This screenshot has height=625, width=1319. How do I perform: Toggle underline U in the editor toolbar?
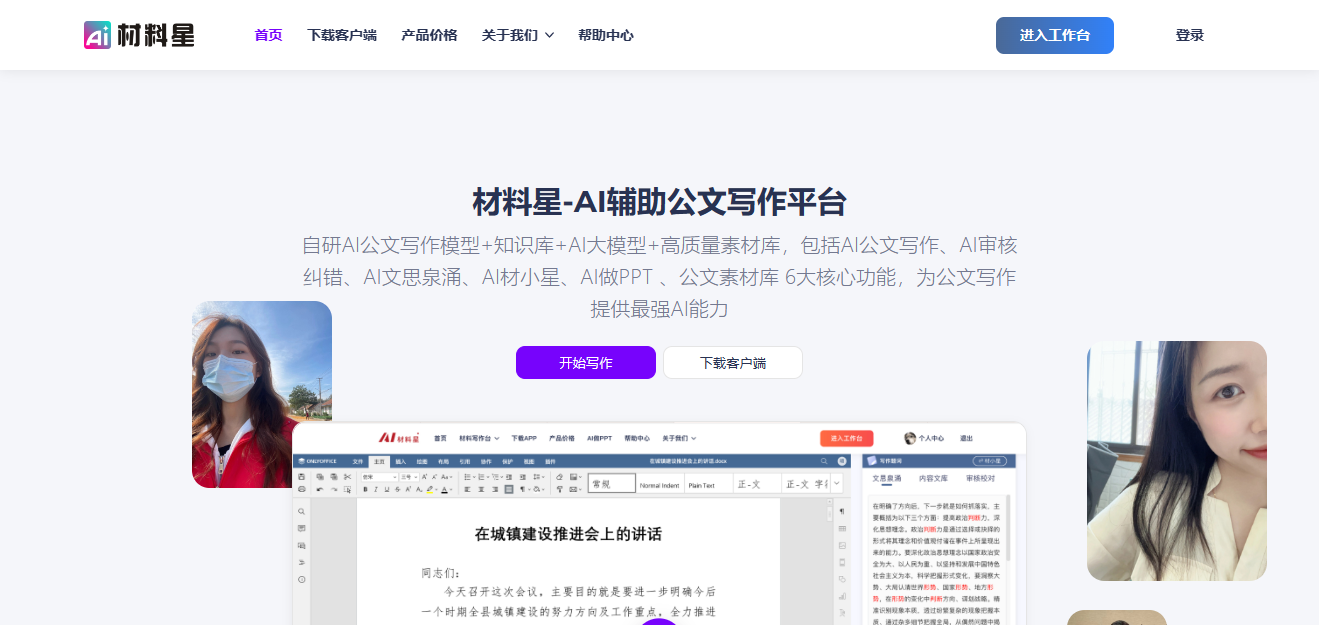click(387, 489)
